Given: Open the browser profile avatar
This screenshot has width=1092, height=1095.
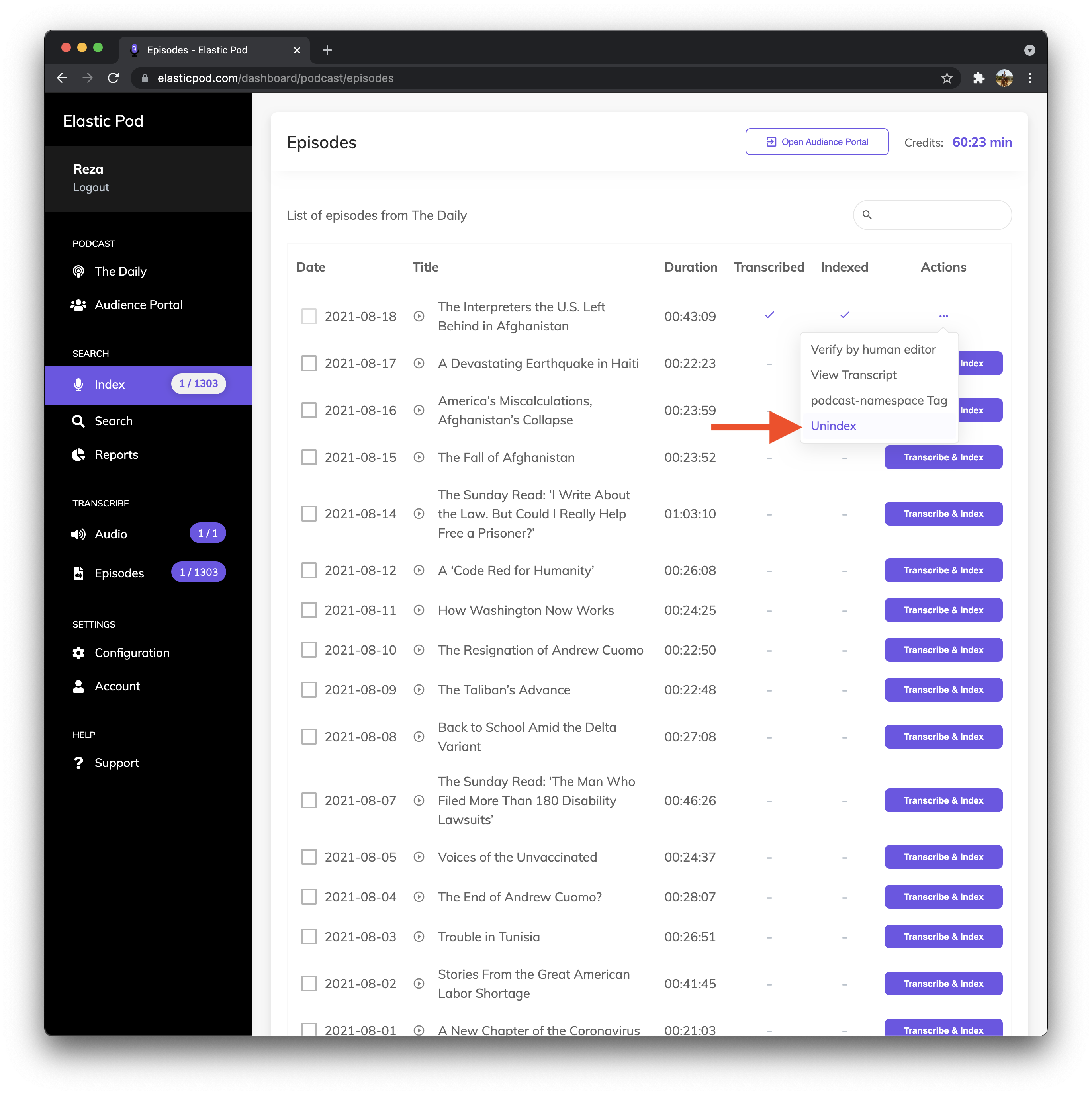Looking at the screenshot, I should pyautogui.click(x=1004, y=78).
